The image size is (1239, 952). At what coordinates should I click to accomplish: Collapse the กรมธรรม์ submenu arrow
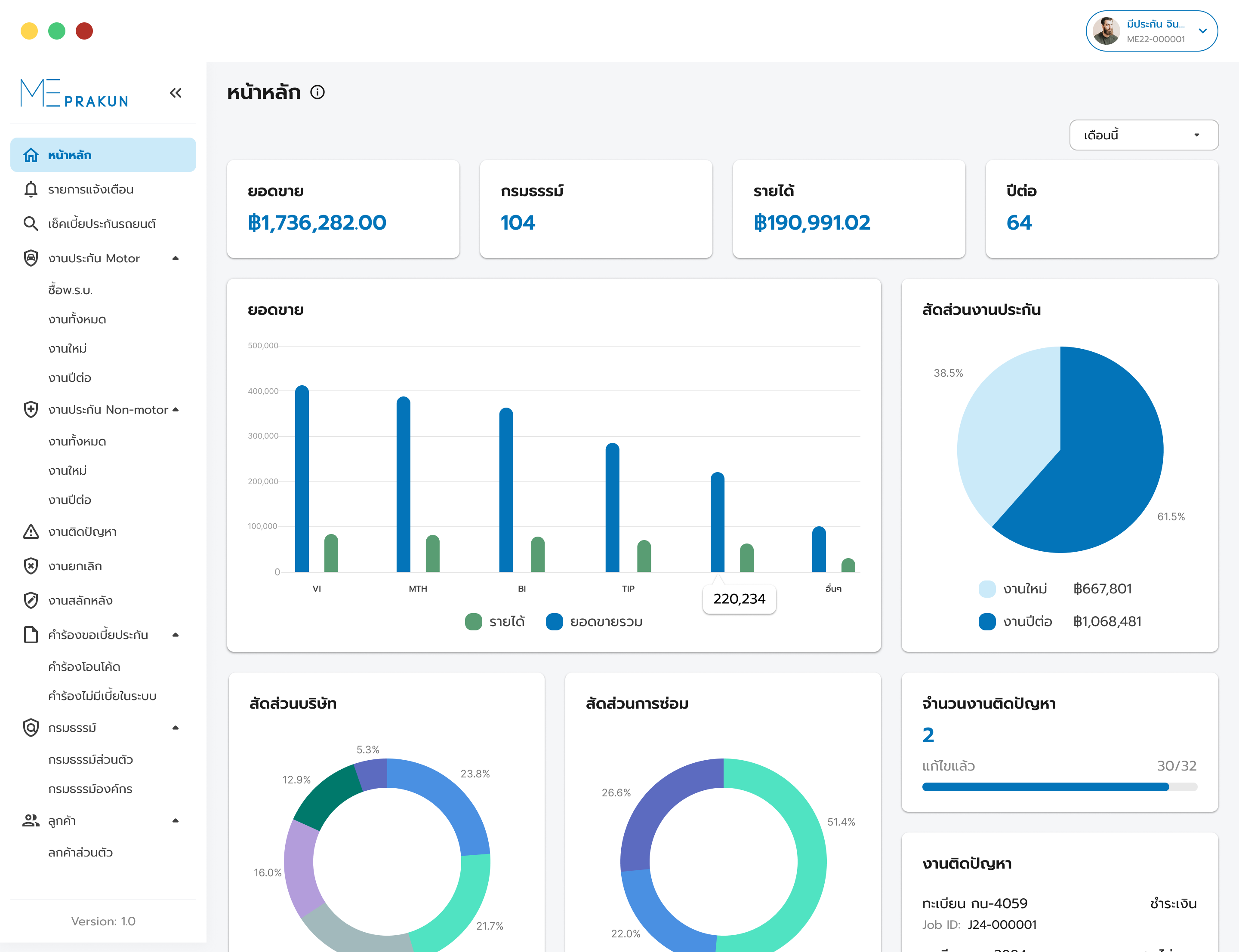click(x=176, y=728)
